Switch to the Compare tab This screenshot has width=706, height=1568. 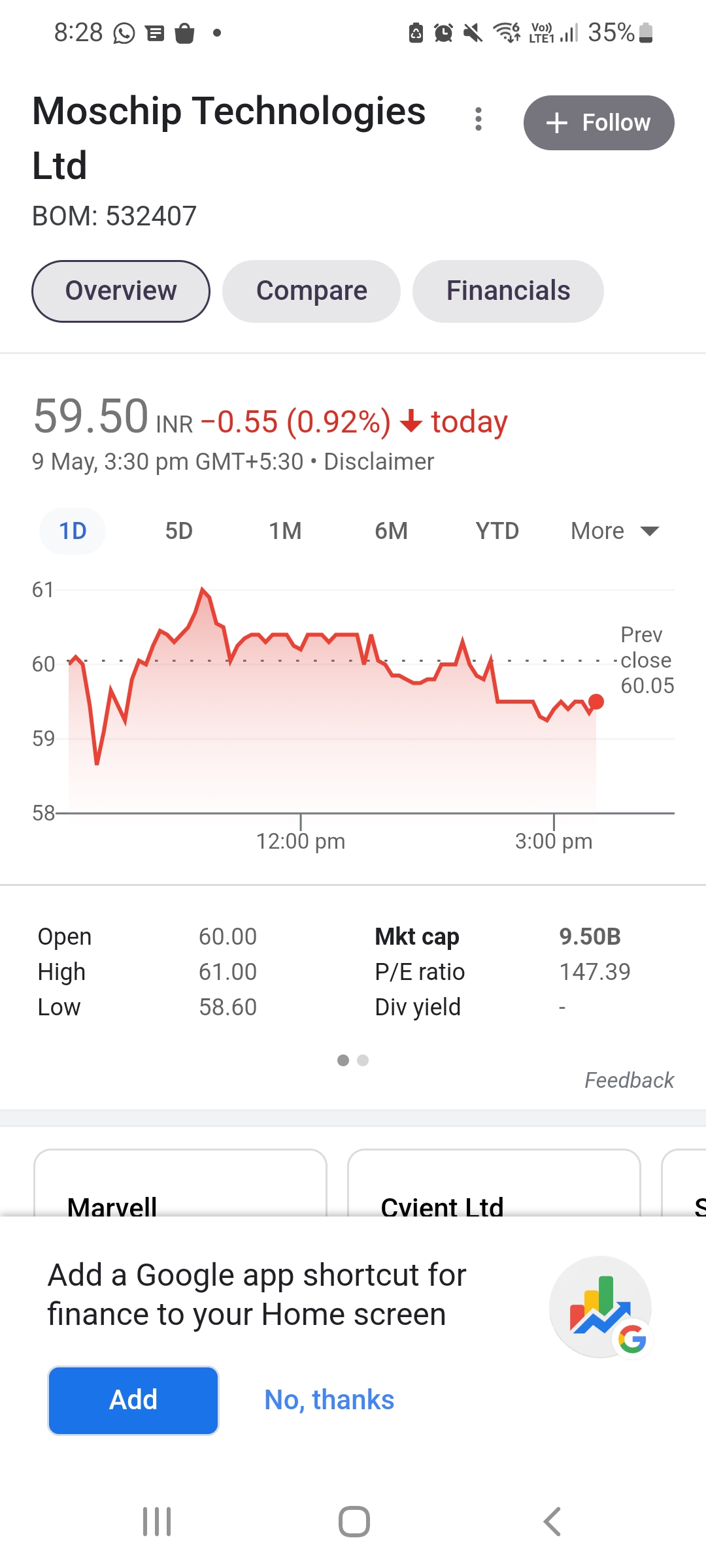click(x=311, y=291)
